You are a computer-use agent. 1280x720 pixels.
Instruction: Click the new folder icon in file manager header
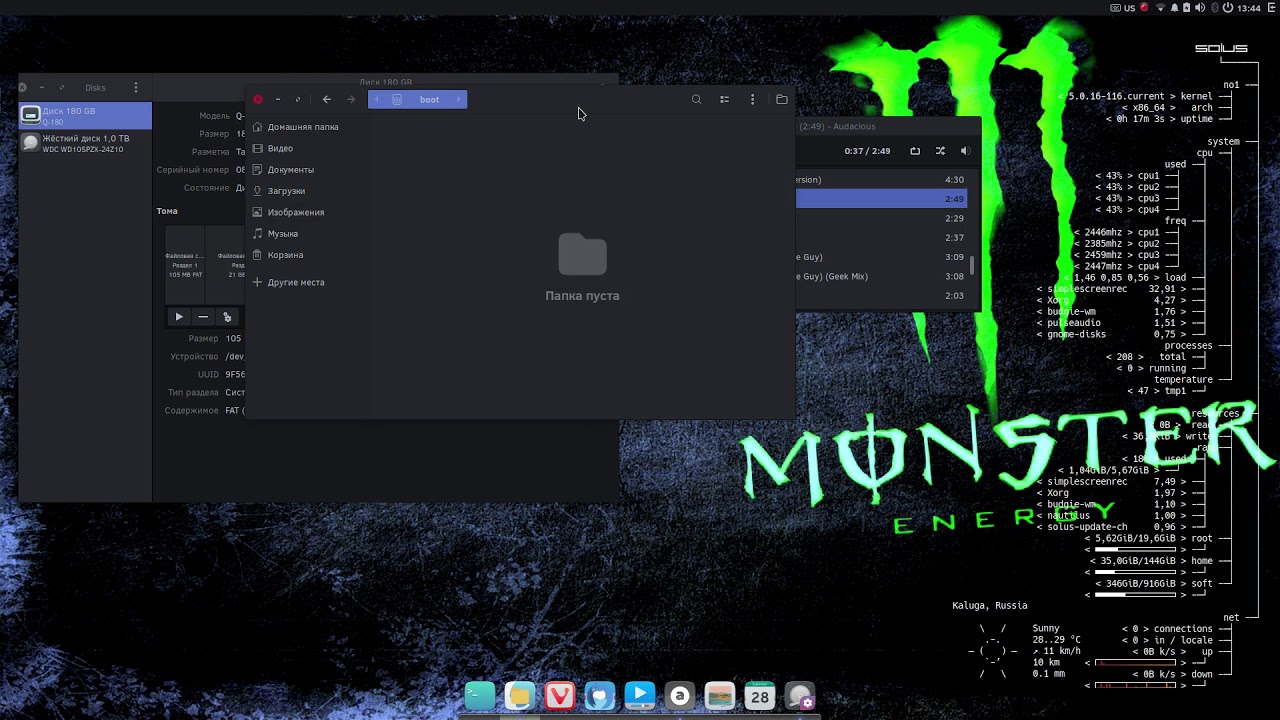click(x=782, y=99)
